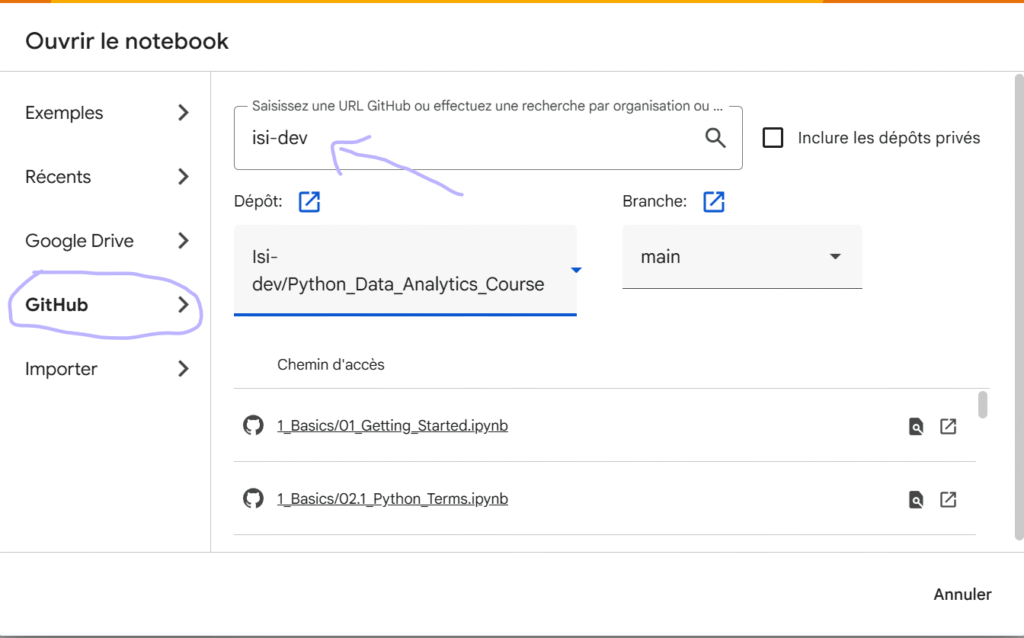Open 02.1_Python_Terms.ipynb in new tab icon
This screenshot has height=638, width=1024.
[948, 500]
